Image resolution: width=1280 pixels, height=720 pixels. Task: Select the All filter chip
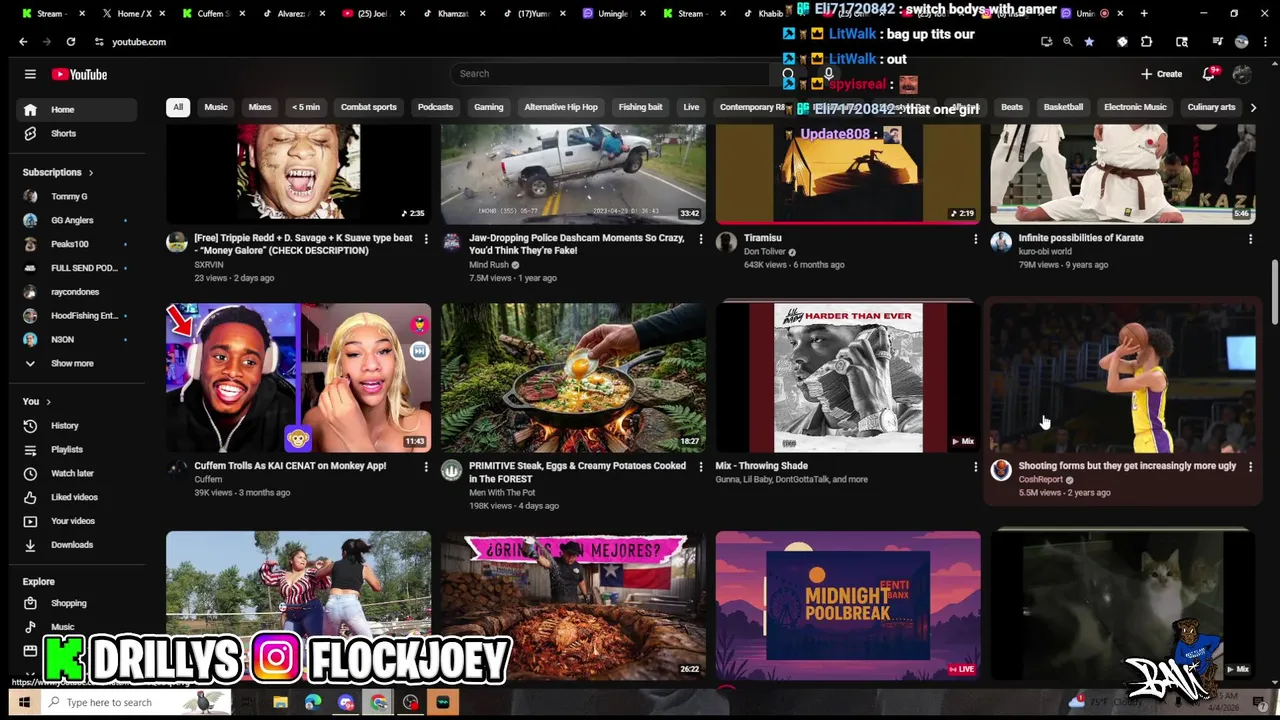(x=178, y=107)
